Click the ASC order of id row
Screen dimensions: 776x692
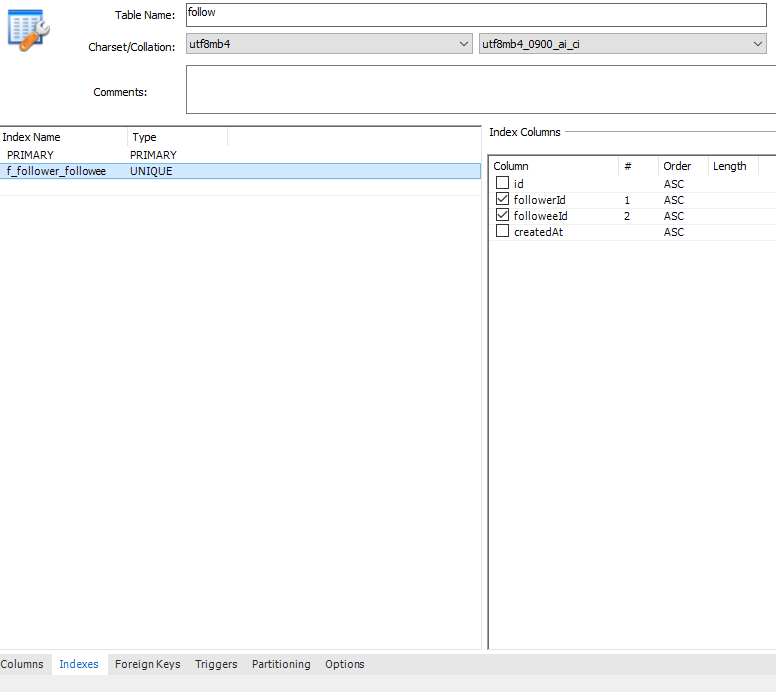[674, 184]
